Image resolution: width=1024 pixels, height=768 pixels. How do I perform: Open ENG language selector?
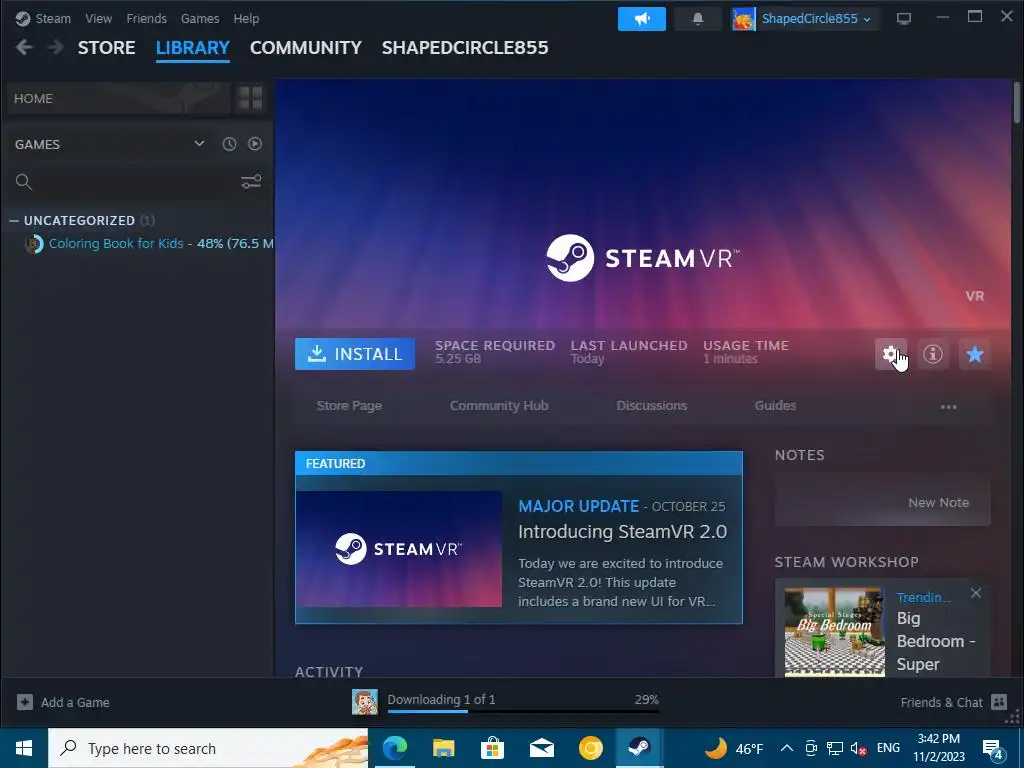pyautogui.click(x=888, y=748)
